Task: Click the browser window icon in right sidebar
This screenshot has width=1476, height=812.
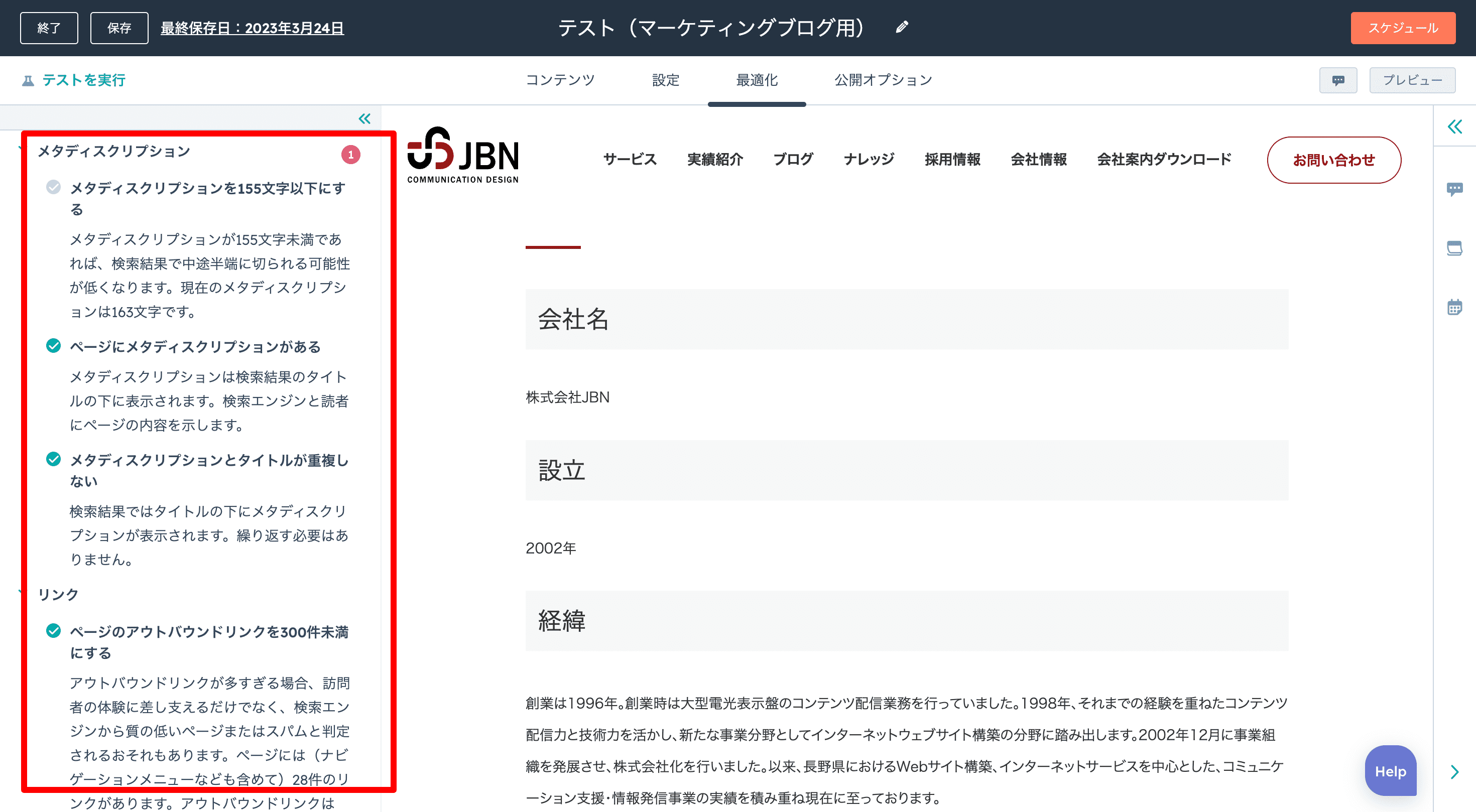Action: pyautogui.click(x=1454, y=248)
